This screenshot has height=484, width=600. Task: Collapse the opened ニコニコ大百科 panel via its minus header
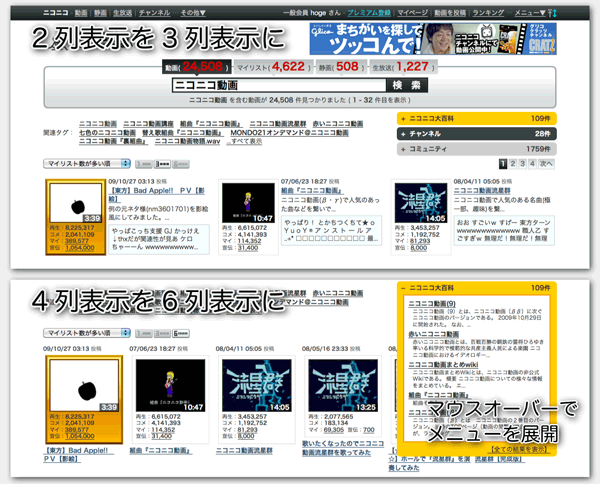pos(476,288)
